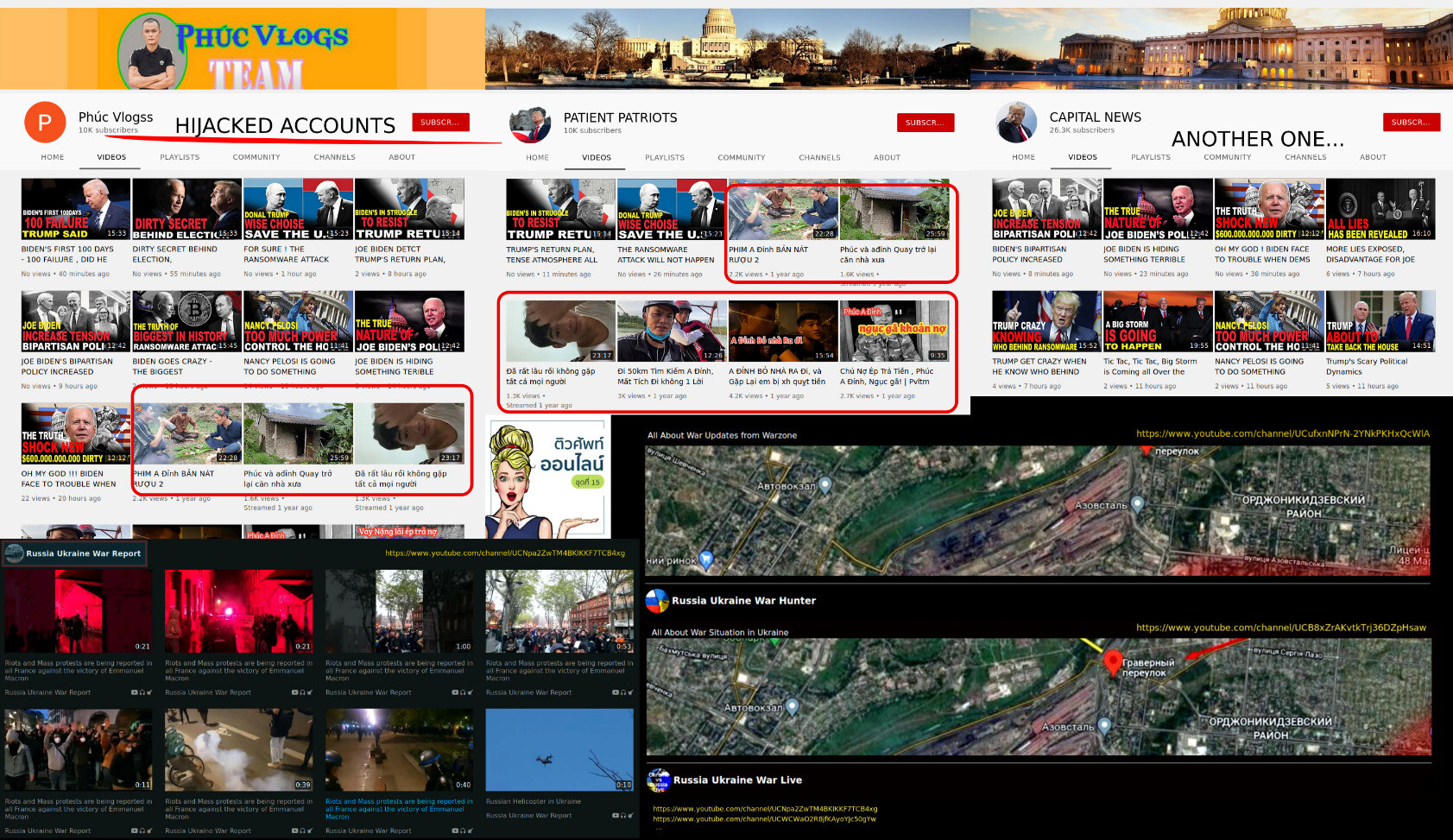
Task: Open the channel link ending 2YNkPKHxQcWIA
Action: (1283, 434)
